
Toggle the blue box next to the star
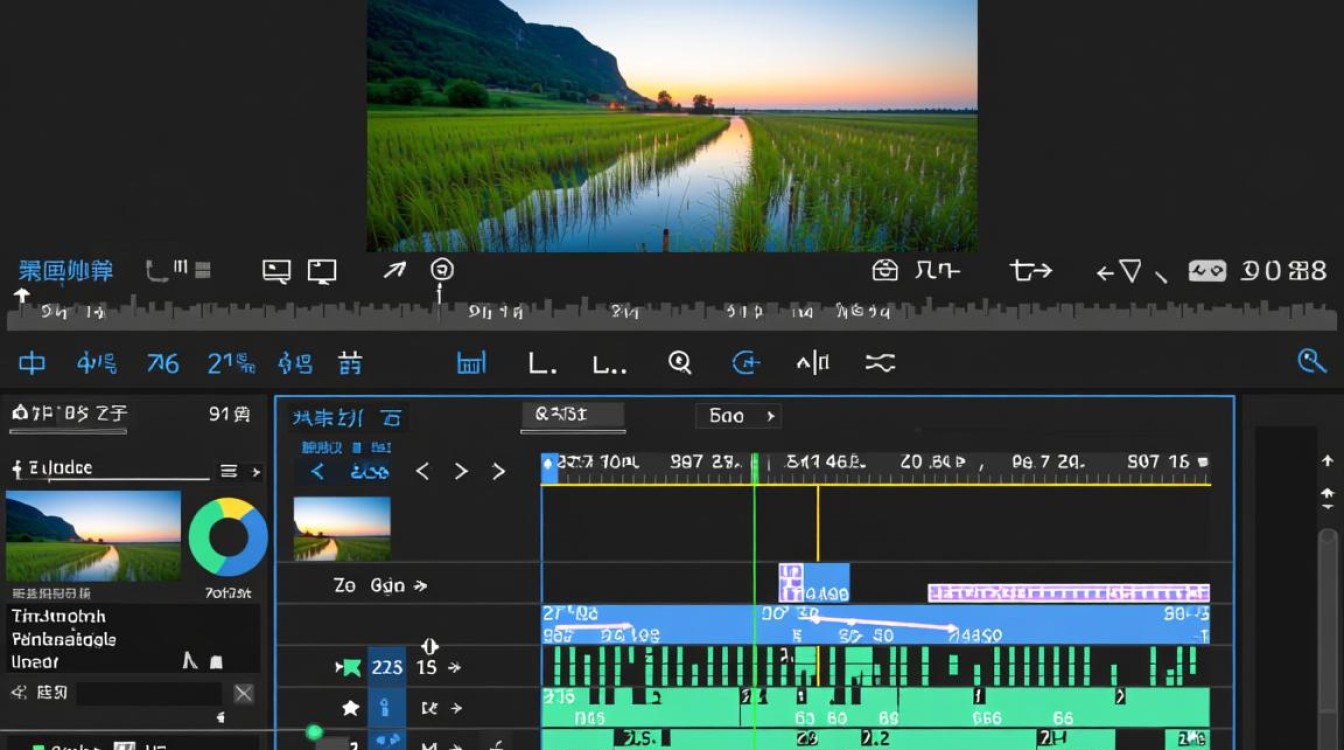[x=387, y=708]
